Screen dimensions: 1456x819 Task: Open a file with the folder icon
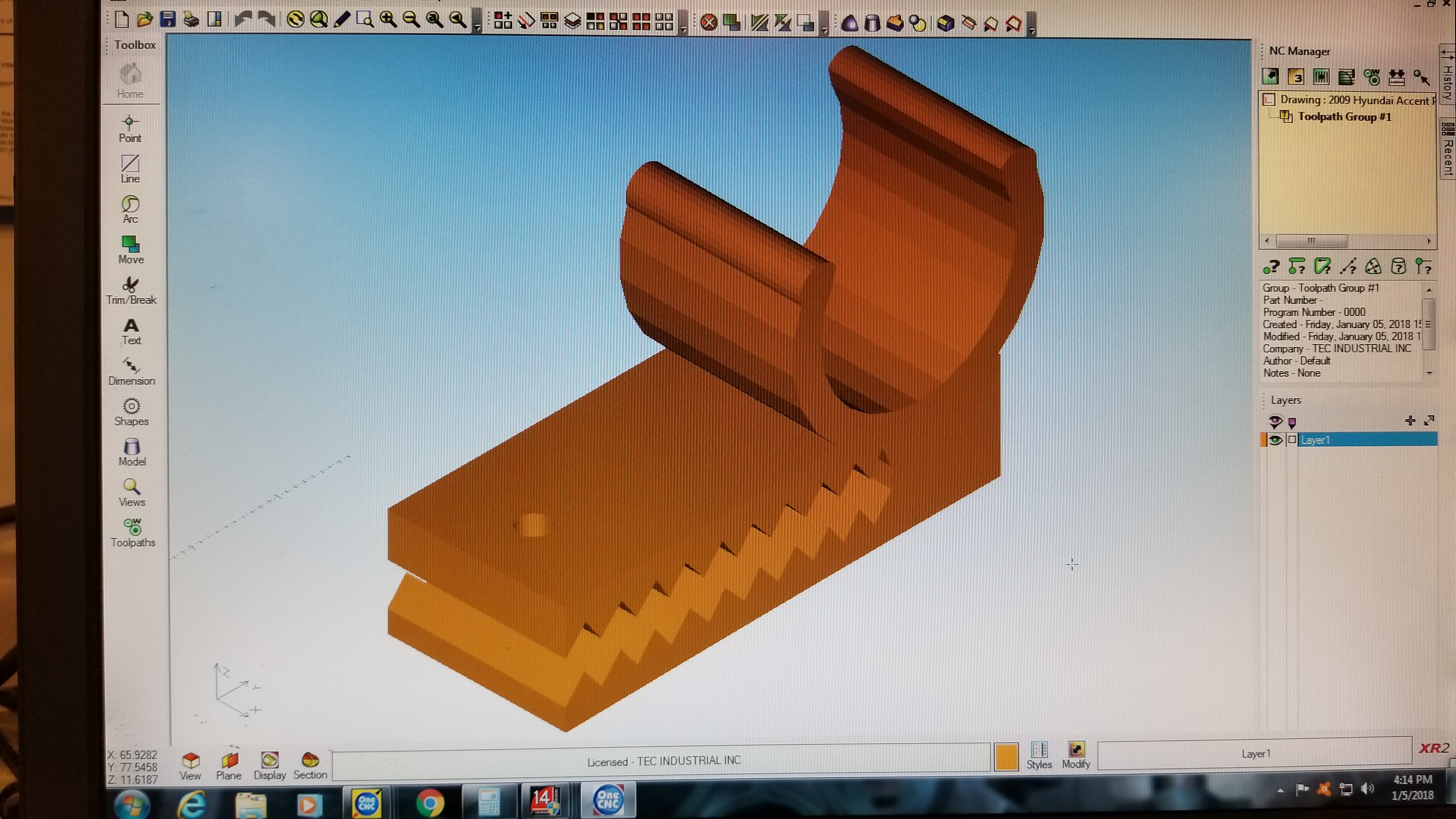point(145,19)
